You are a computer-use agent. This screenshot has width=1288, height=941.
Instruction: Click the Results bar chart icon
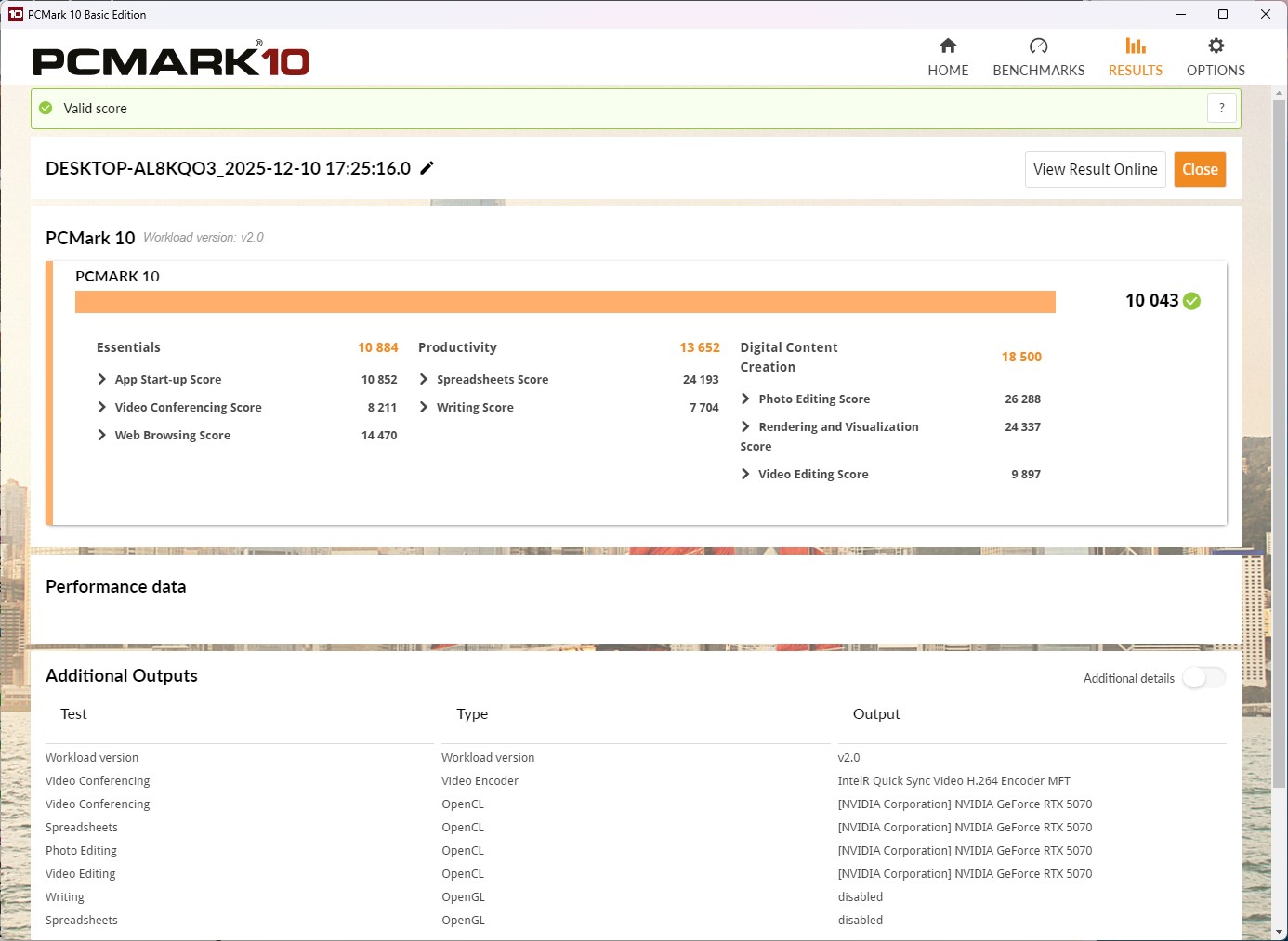point(1135,46)
